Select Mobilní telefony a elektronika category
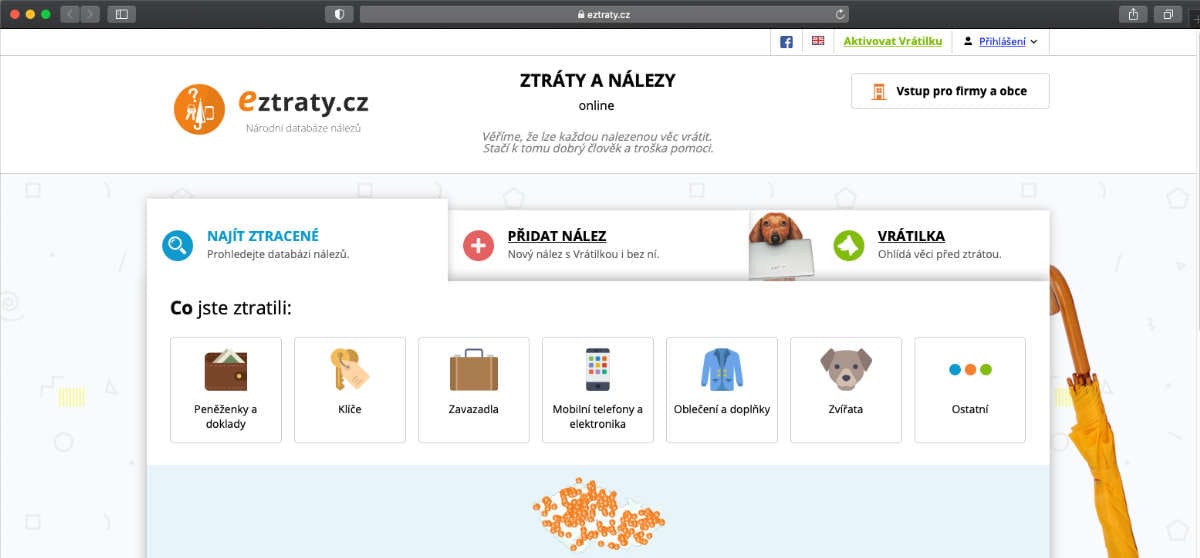This screenshot has width=1200, height=558. point(598,390)
